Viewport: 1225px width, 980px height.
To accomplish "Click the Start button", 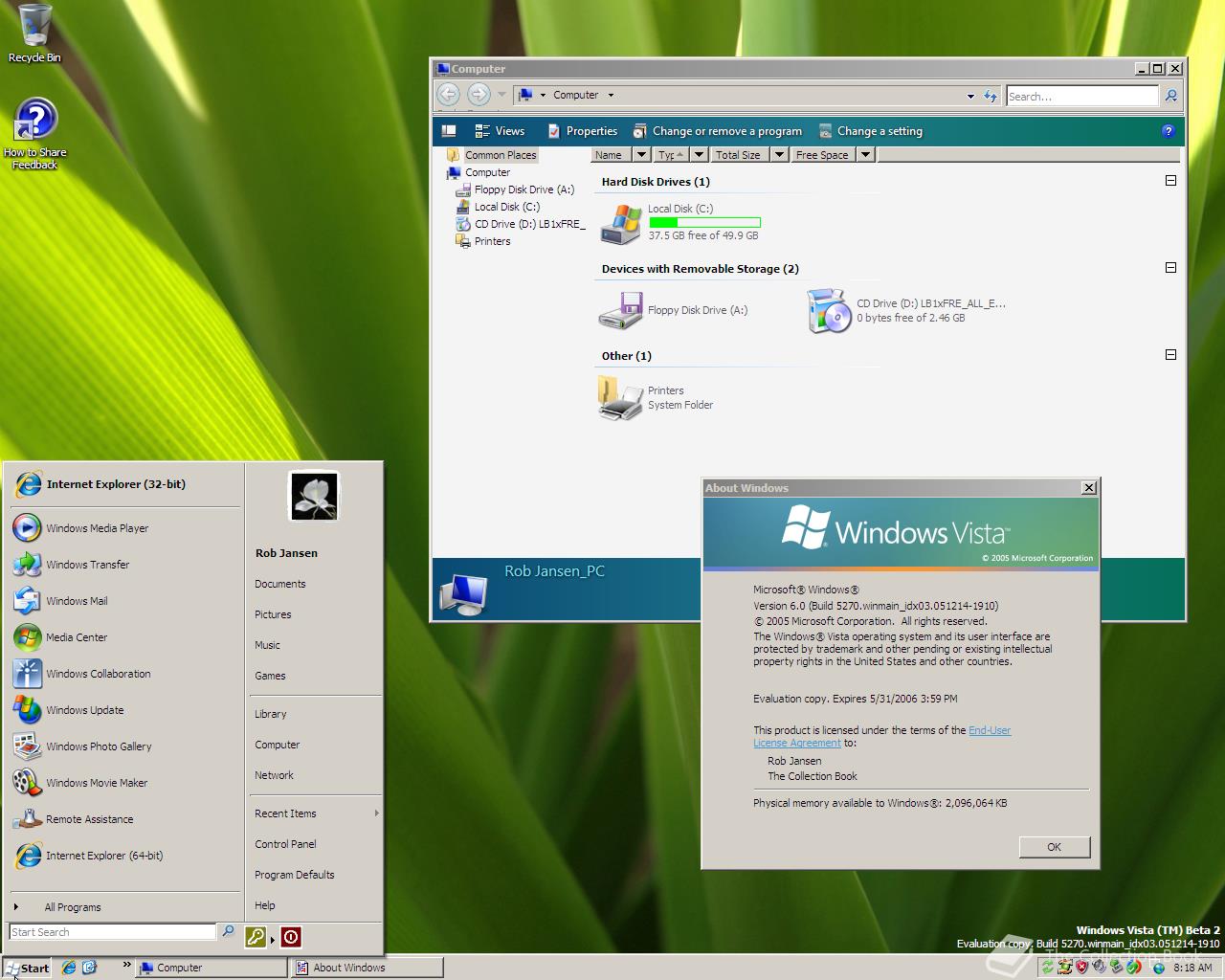I will pos(27,968).
